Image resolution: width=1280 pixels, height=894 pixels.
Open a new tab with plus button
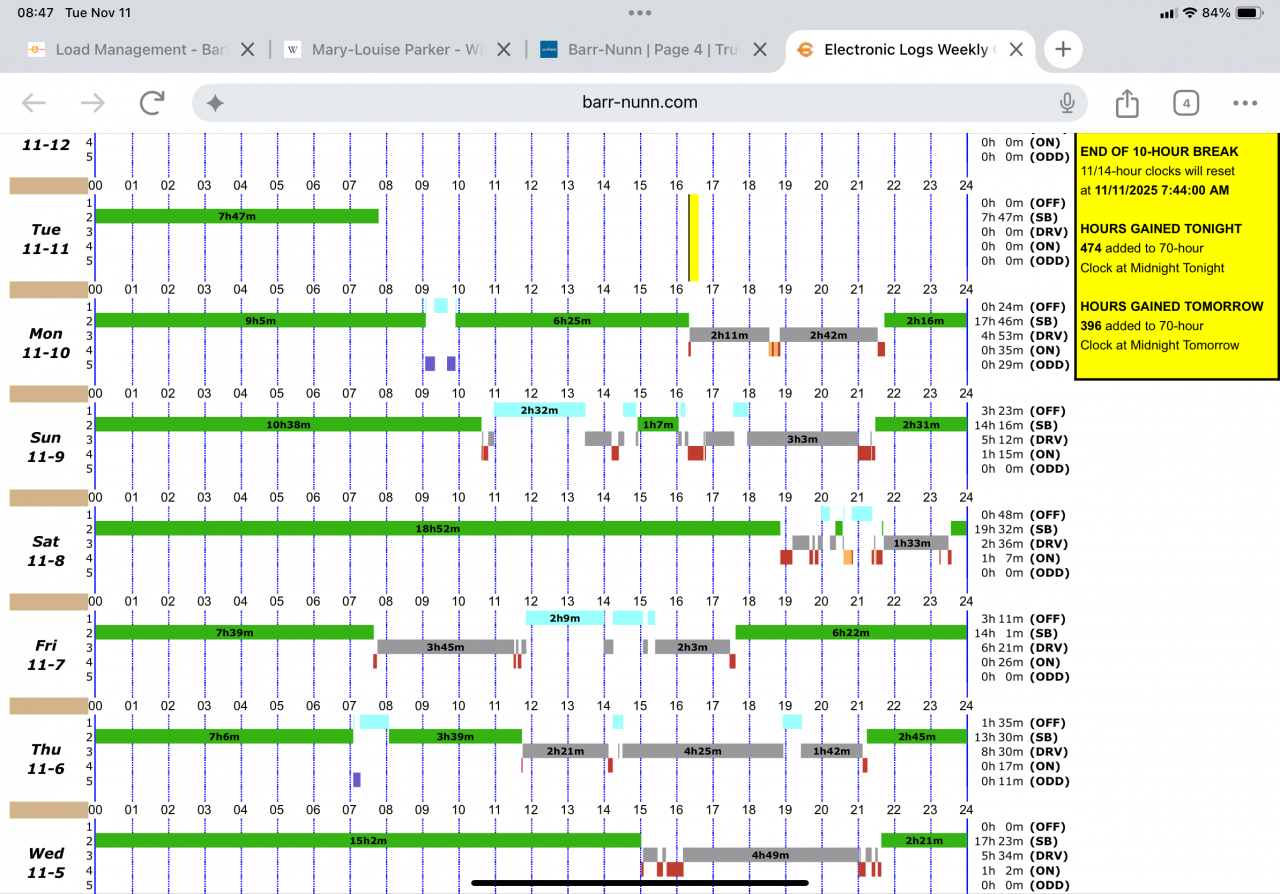[1062, 49]
